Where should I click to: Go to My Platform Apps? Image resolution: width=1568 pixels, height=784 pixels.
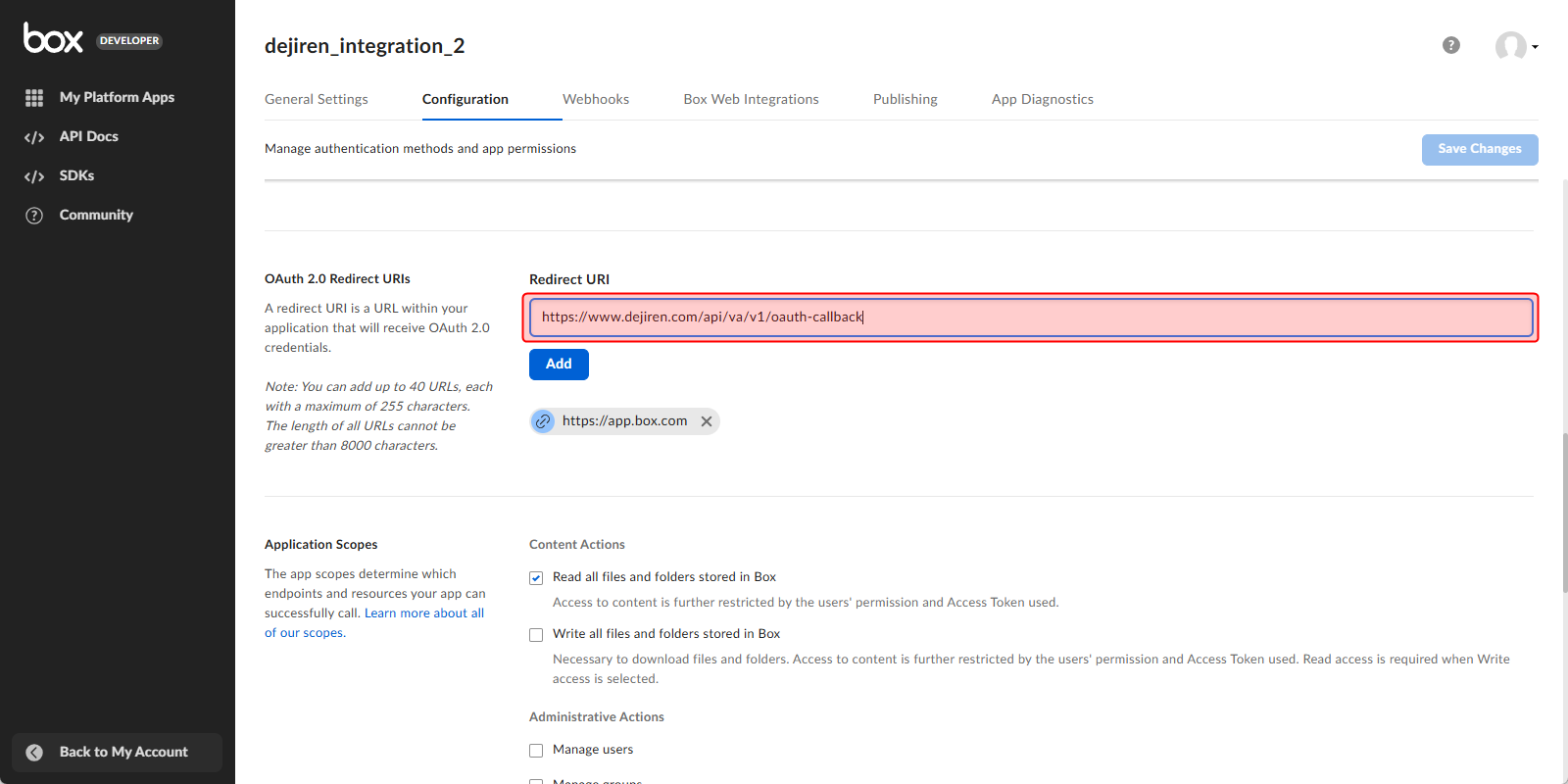(x=117, y=97)
